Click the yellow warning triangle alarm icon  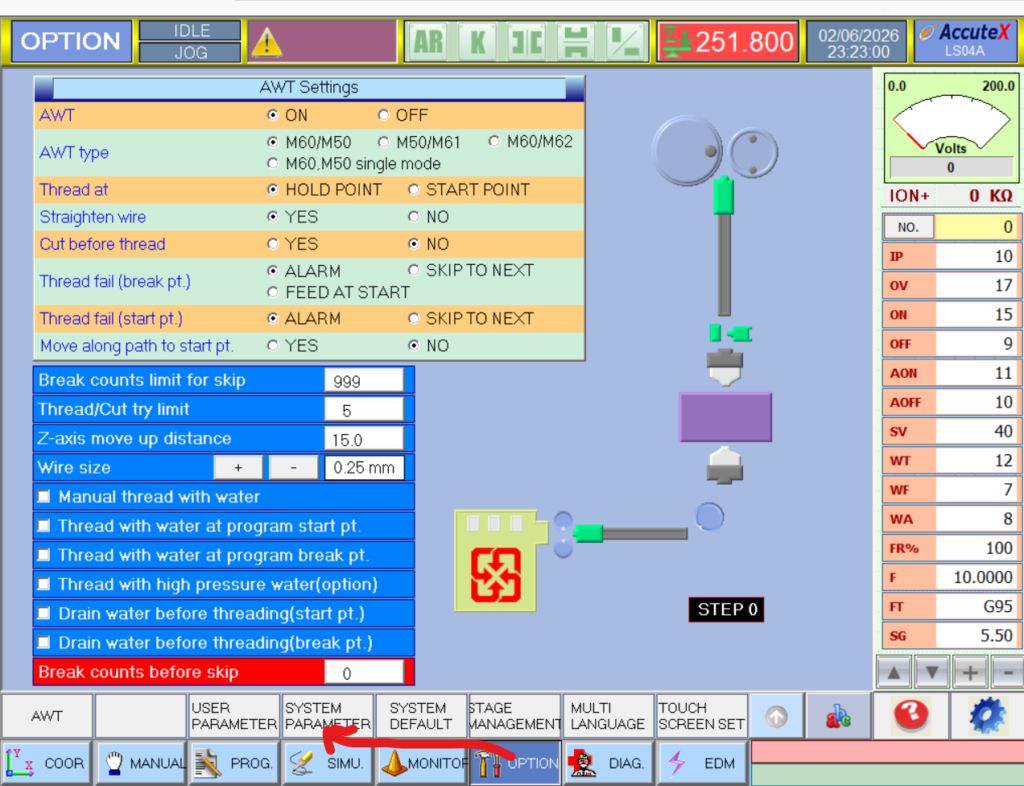pos(266,42)
